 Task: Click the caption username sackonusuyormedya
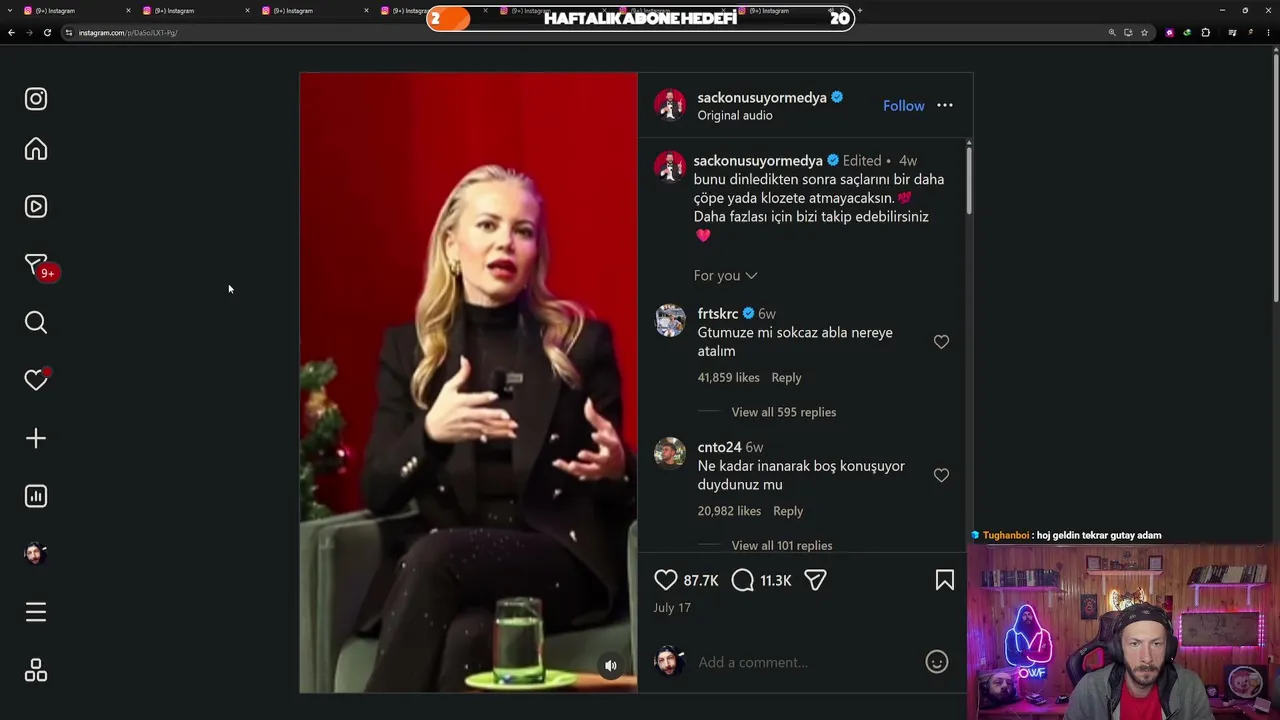click(758, 161)
